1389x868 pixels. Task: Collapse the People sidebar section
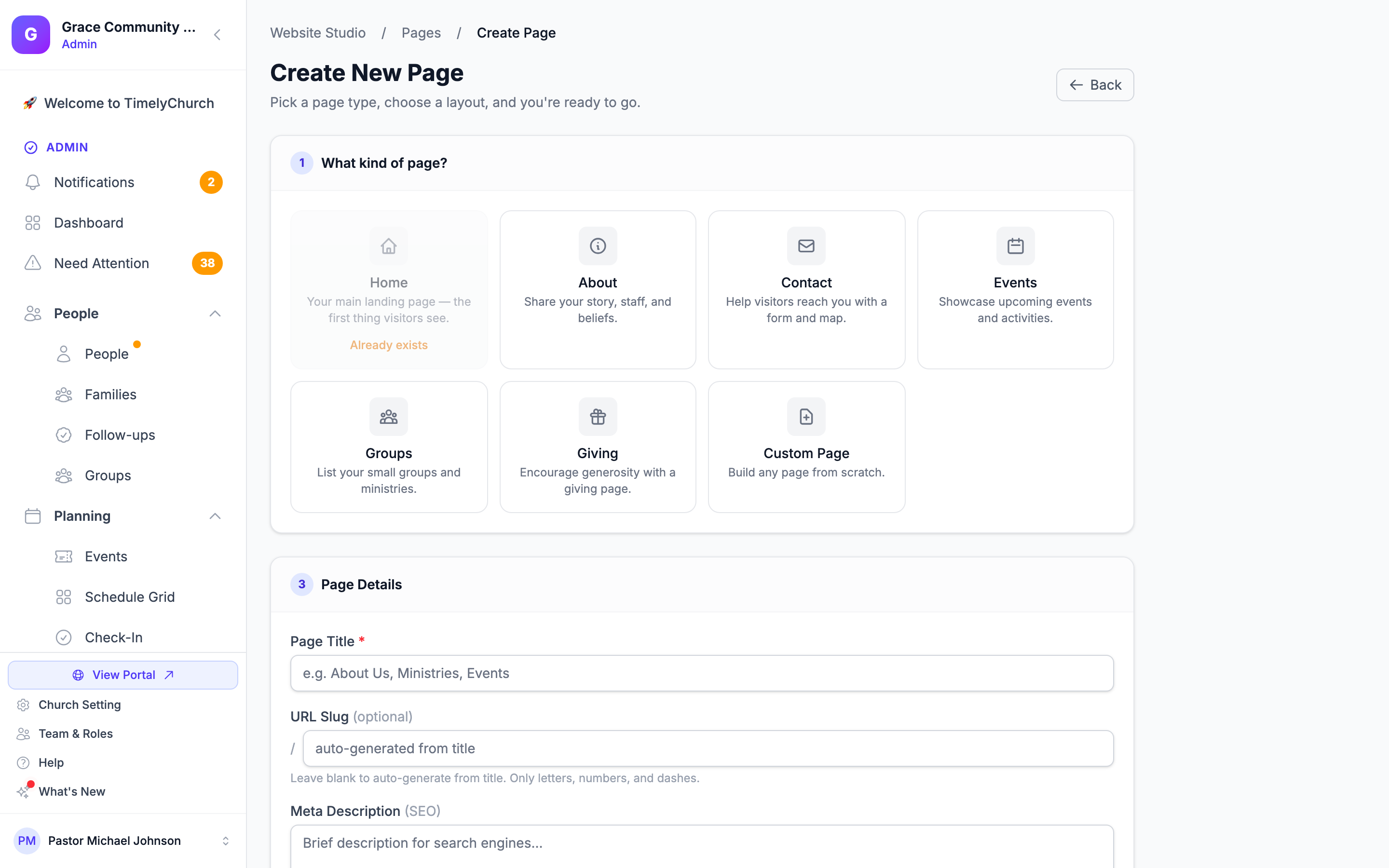coord(215,313)
